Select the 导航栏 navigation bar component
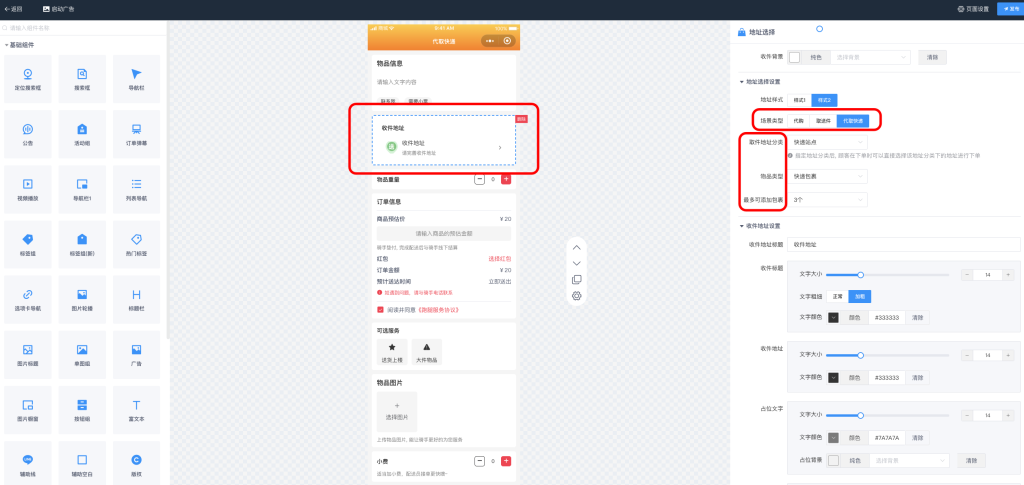1024x485 pixels. (x=136, y=79)
